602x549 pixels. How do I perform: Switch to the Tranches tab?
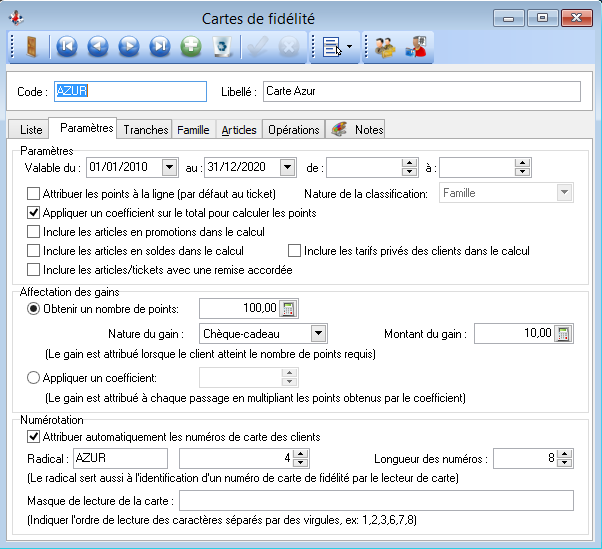145,130
